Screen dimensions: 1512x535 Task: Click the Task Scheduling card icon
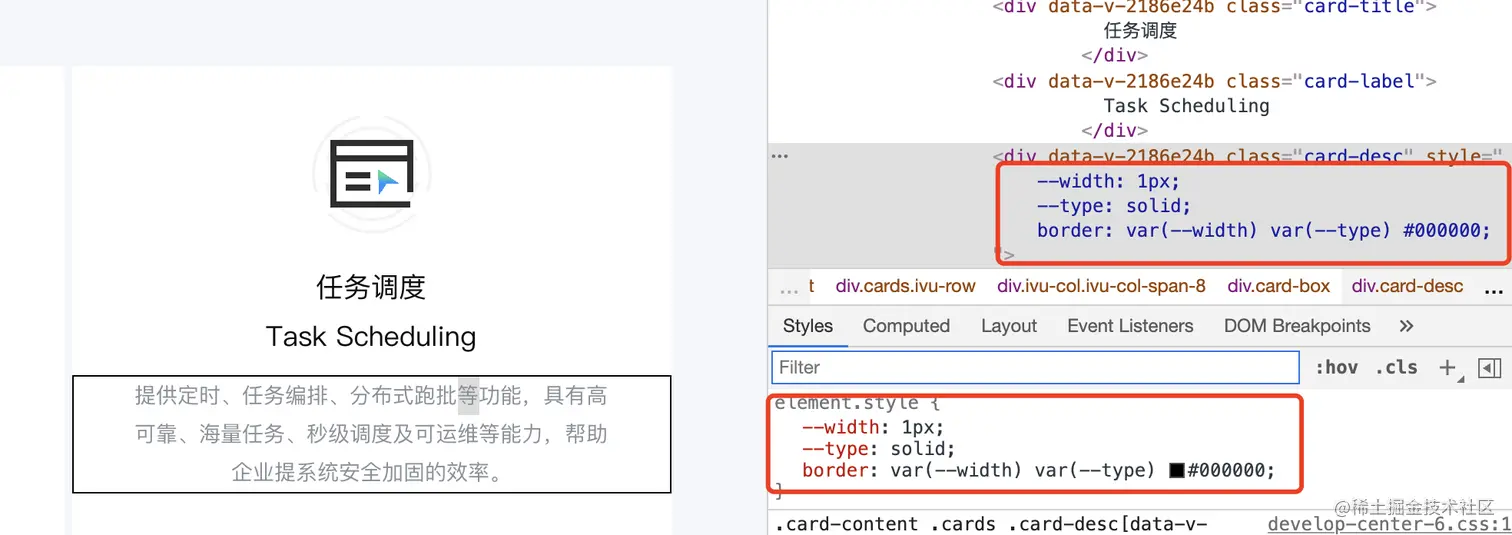pos(372,174)
